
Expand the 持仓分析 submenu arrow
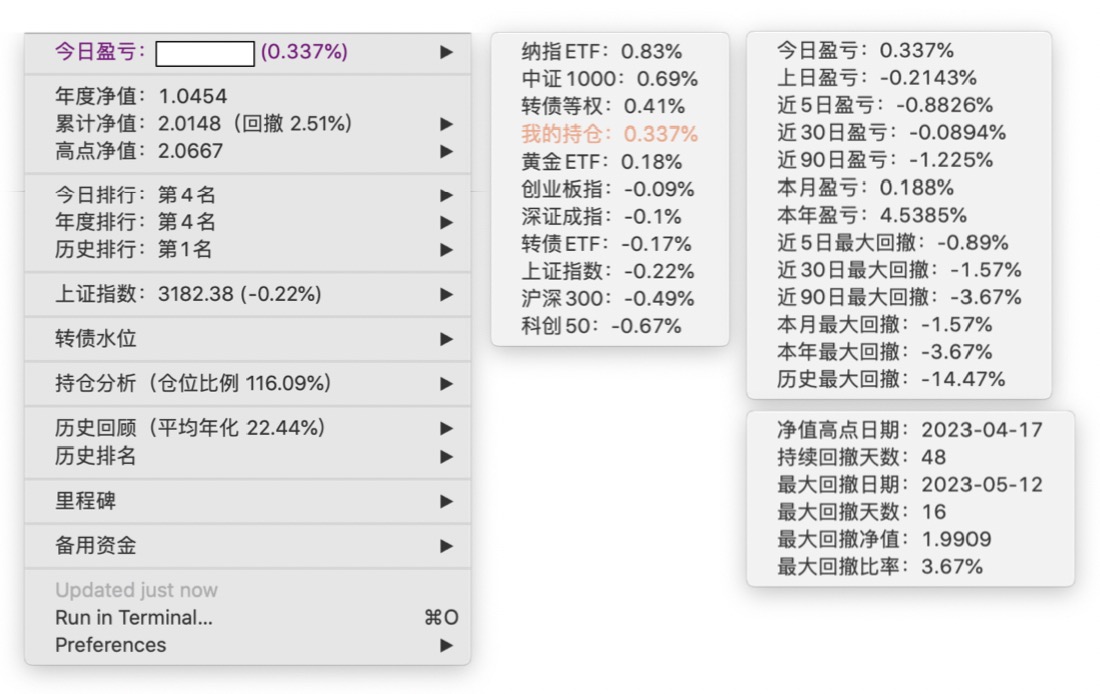446,383
